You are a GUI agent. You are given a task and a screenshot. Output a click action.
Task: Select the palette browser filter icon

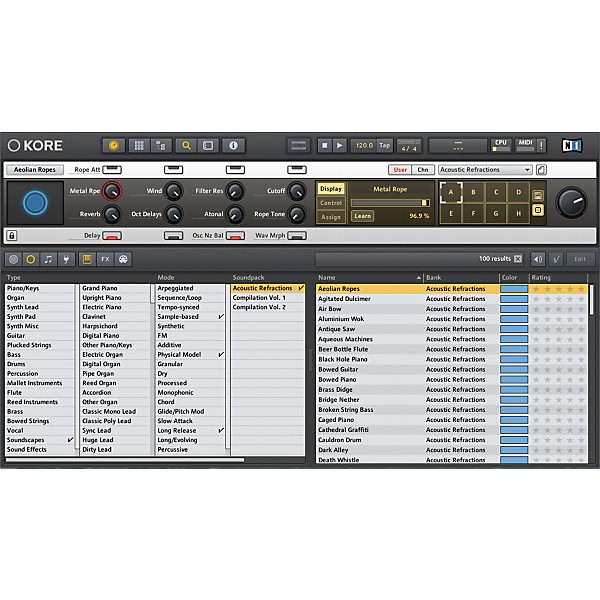click(x=123, y=259)
